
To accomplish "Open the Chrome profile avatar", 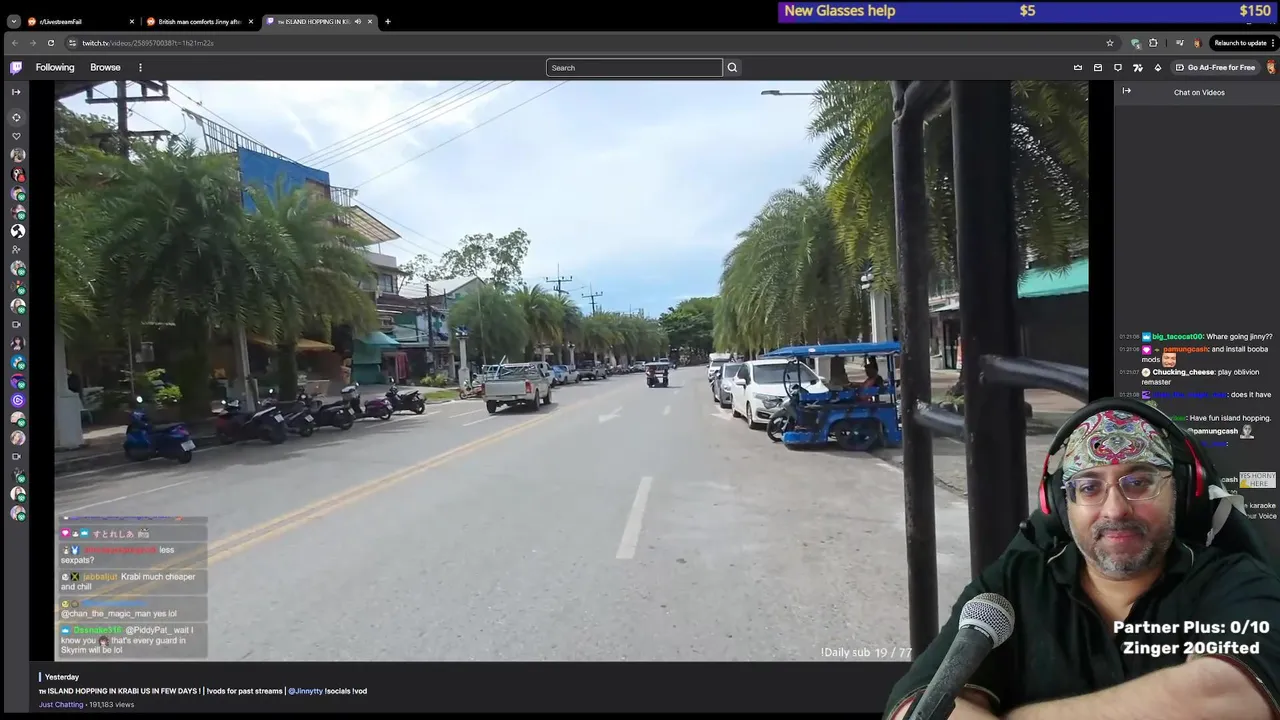I will [x=1197, y=43].
